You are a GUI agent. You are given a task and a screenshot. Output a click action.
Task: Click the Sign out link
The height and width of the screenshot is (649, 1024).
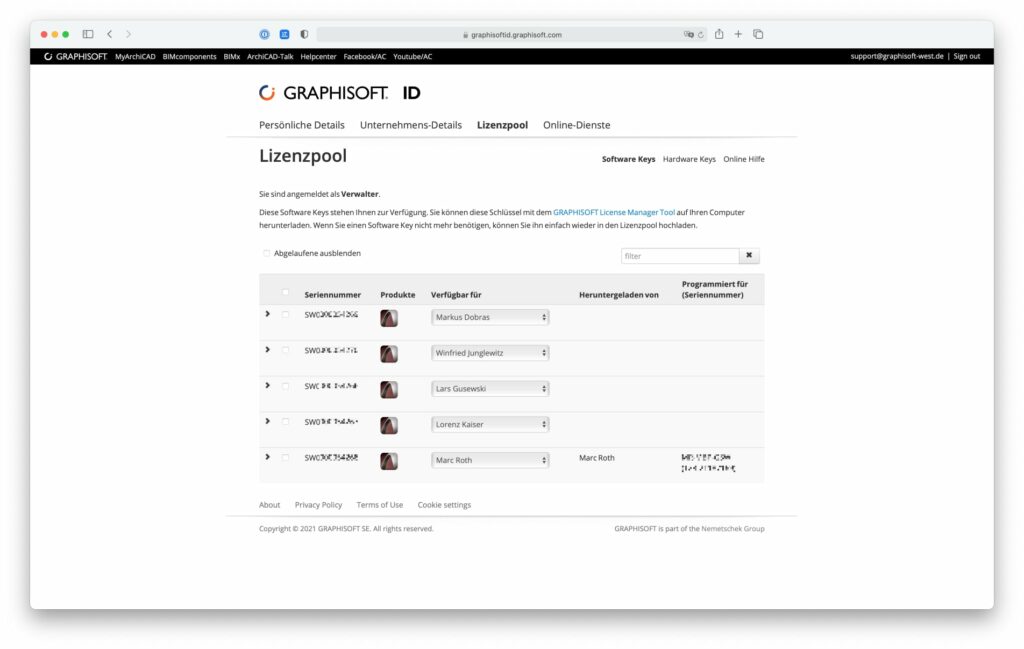(967, 56)
